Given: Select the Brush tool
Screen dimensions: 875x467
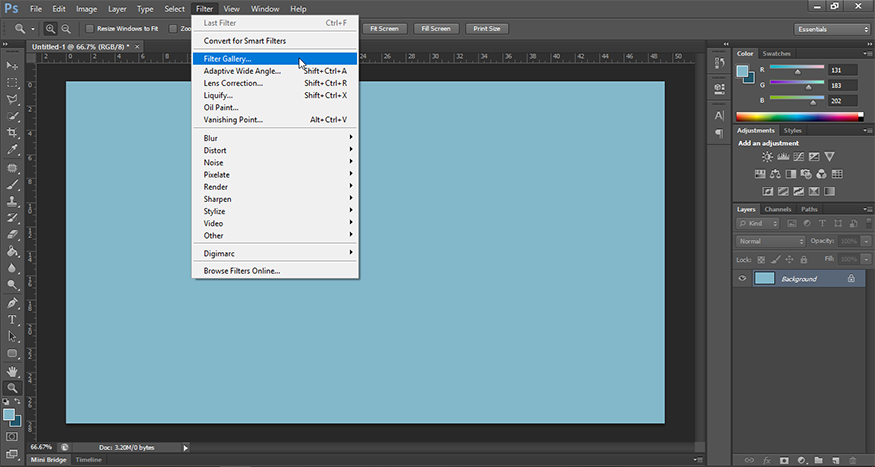Looking at the screenshot, I should click(x=12, y=185).
